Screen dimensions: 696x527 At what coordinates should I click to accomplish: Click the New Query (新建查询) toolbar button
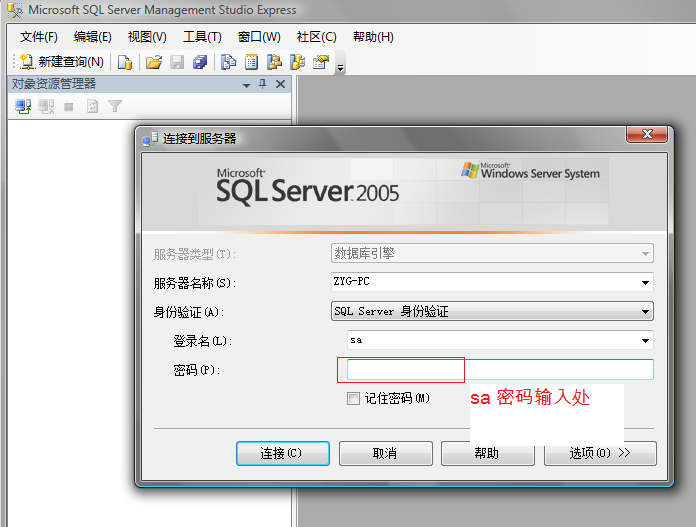coord(62,62)
